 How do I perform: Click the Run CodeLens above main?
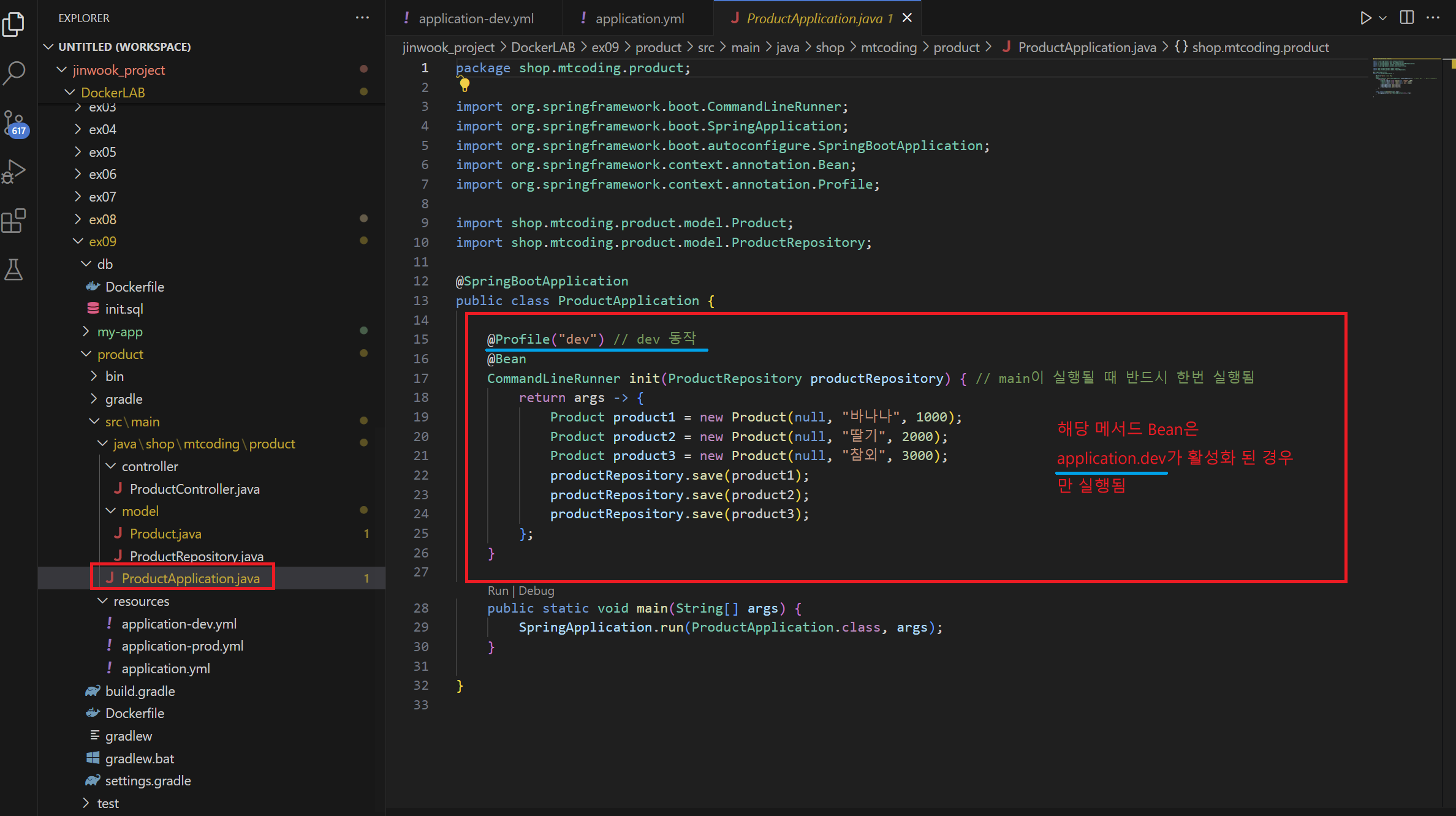[x=498, y=591]
